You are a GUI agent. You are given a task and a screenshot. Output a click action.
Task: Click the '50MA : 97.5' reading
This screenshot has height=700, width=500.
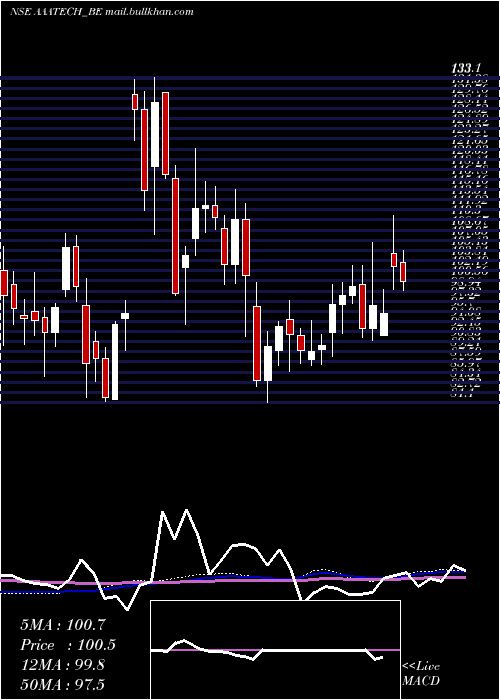pyautogui.click(x=62, y=684)
